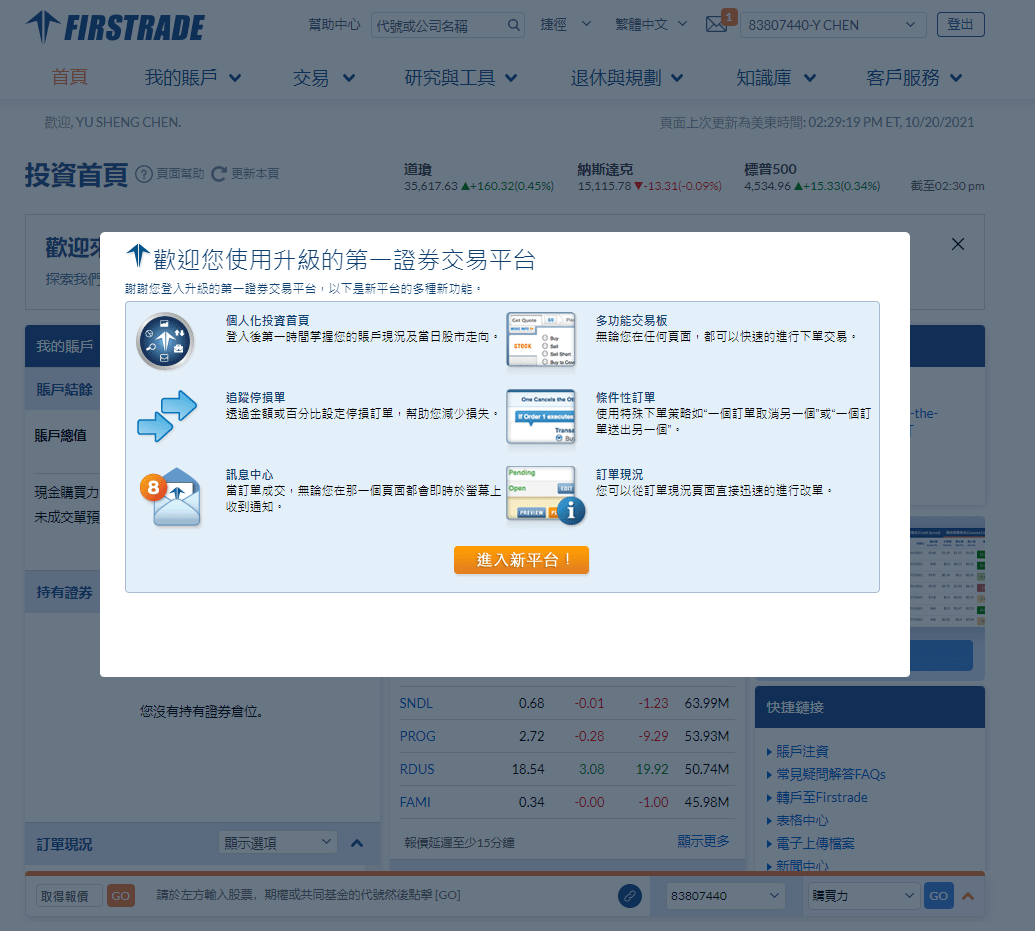Open the 我的賬戶 menu
The image size is (1035, 931).
point(193,78)
